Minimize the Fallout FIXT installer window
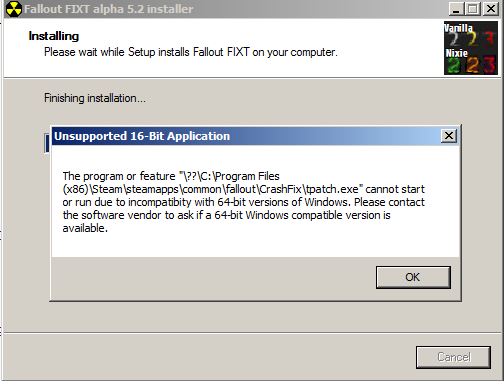This screenshot has height=381, width=504. 456,9
